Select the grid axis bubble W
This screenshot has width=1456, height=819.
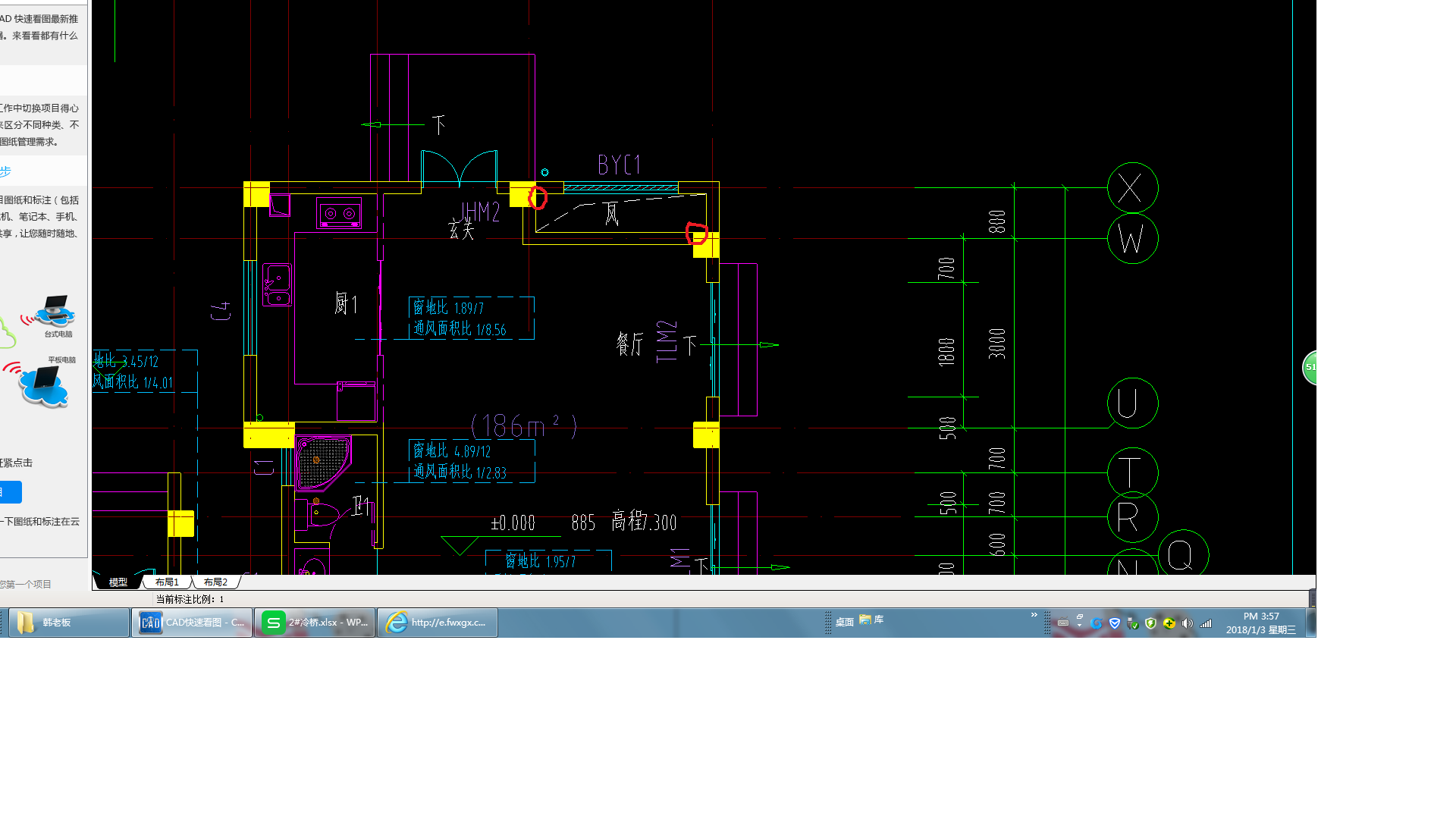click(1132, 239)
